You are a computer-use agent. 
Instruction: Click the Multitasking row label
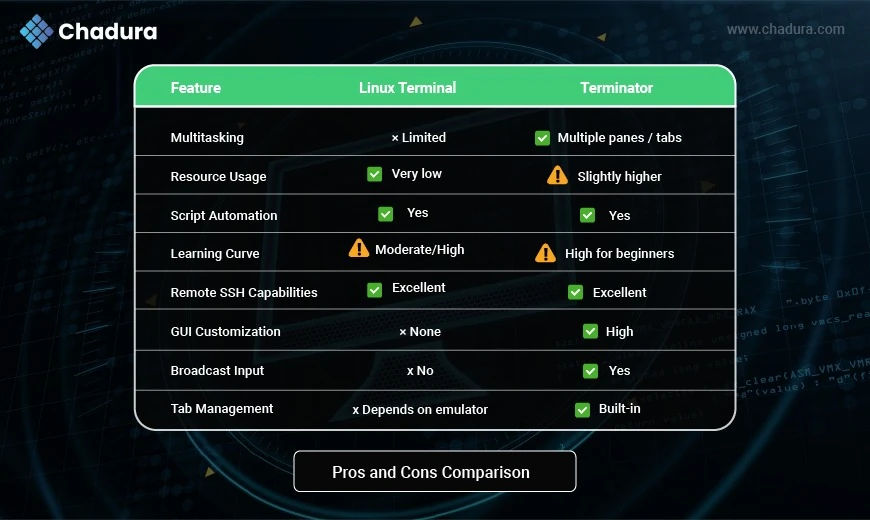(x=207, y=138)
